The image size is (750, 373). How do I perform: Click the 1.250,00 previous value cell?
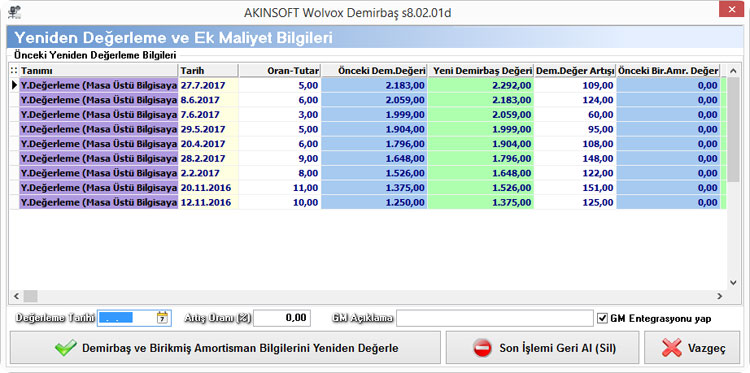pos(374,202)
